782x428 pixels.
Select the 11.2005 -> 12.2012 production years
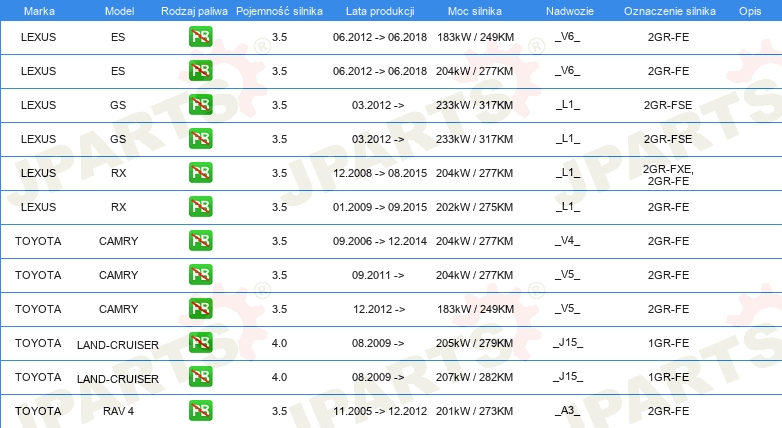point(380,411)
